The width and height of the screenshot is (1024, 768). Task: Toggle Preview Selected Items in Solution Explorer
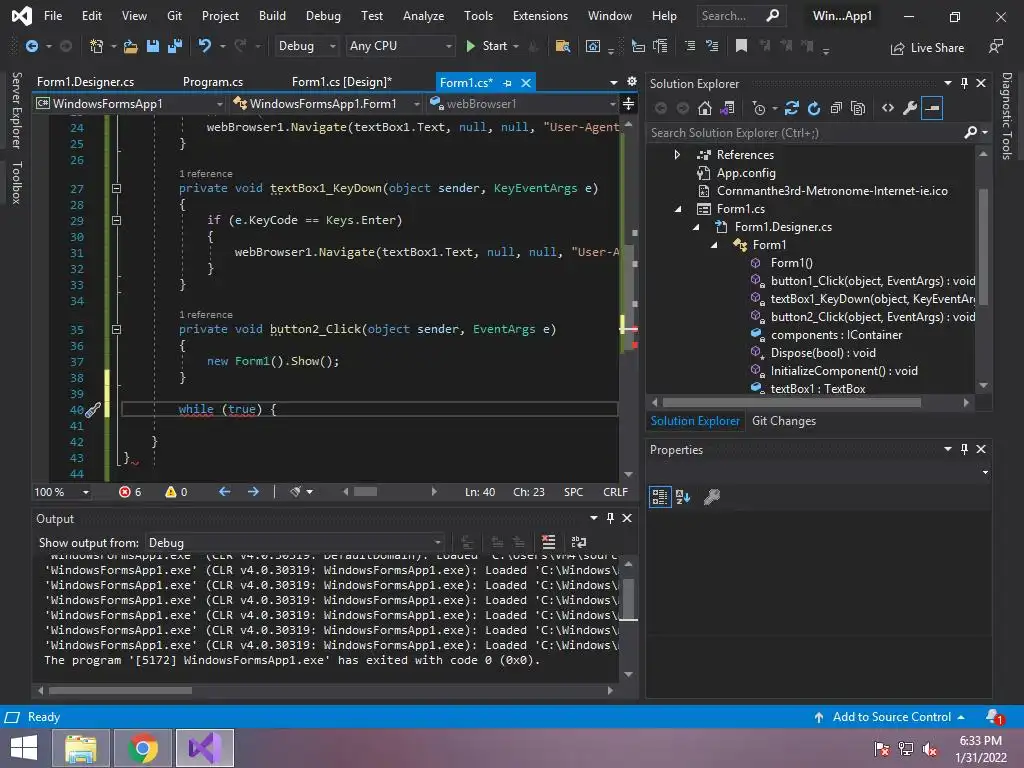coord(932,108)
